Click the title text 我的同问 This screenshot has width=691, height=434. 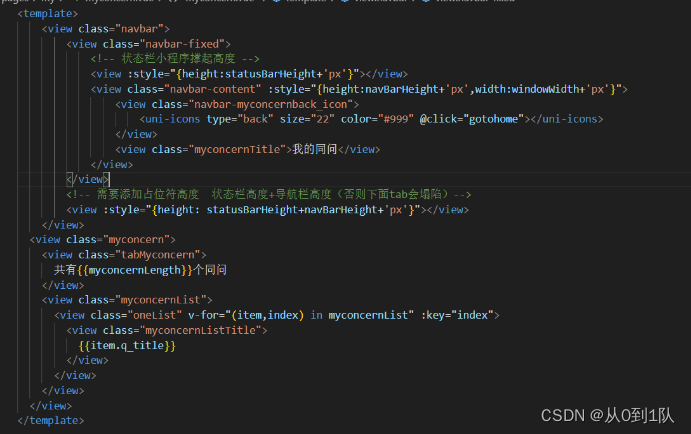tap(315, 149)
